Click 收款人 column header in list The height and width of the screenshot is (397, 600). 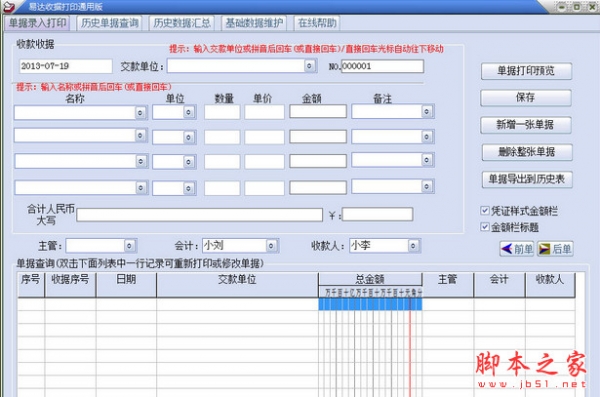[x=550, y=285]
